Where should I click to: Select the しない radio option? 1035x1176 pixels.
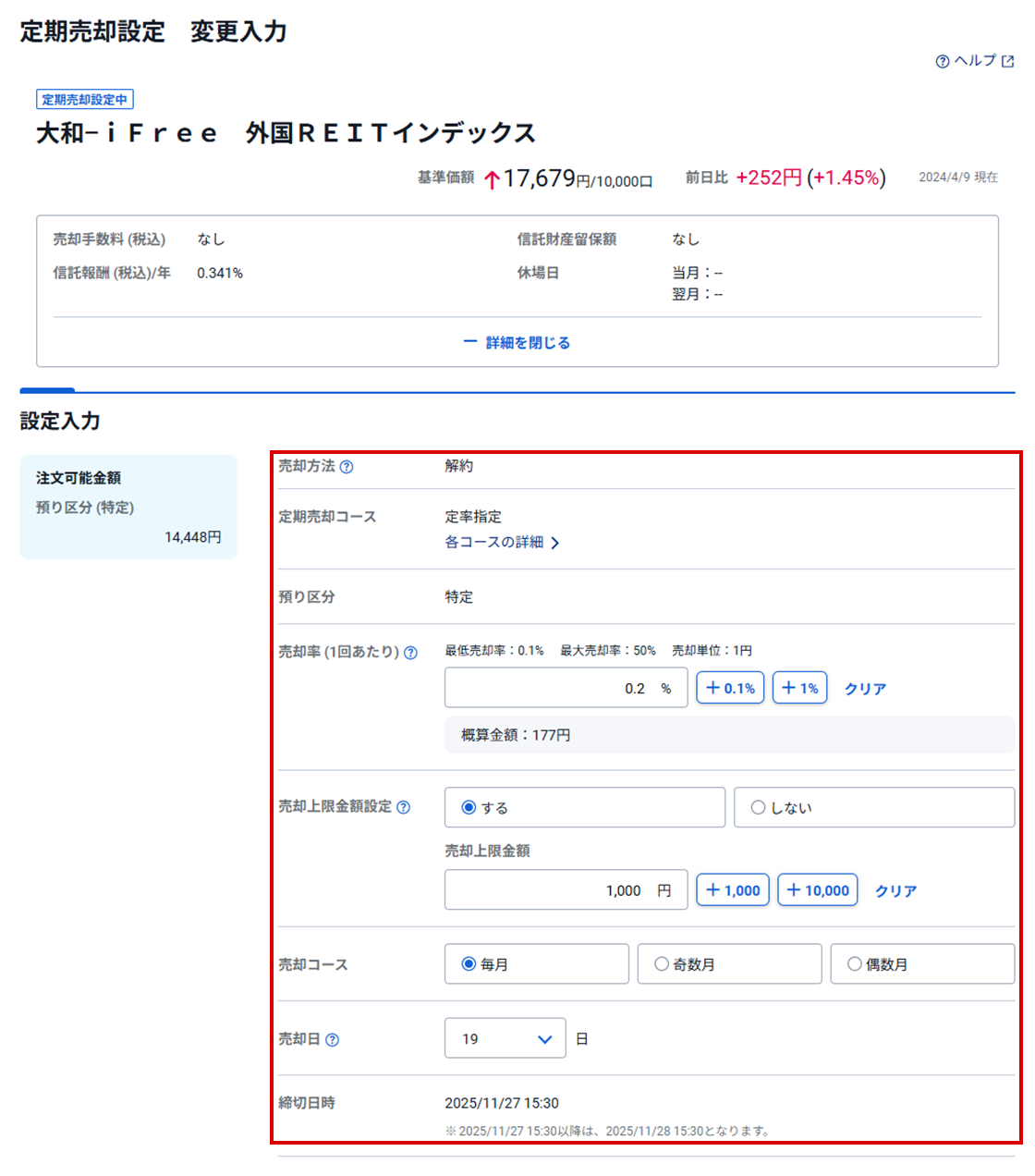759,808
